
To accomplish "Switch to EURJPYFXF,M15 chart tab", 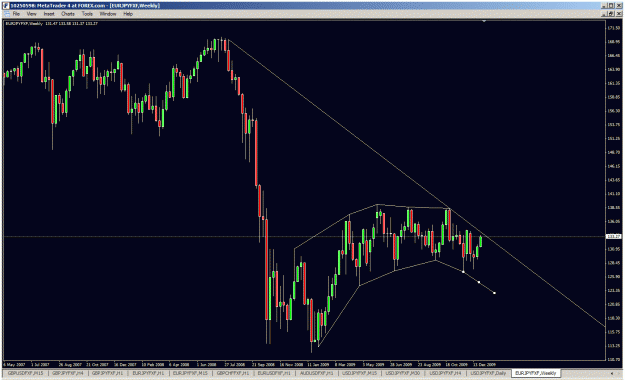I will coord(190,373).
